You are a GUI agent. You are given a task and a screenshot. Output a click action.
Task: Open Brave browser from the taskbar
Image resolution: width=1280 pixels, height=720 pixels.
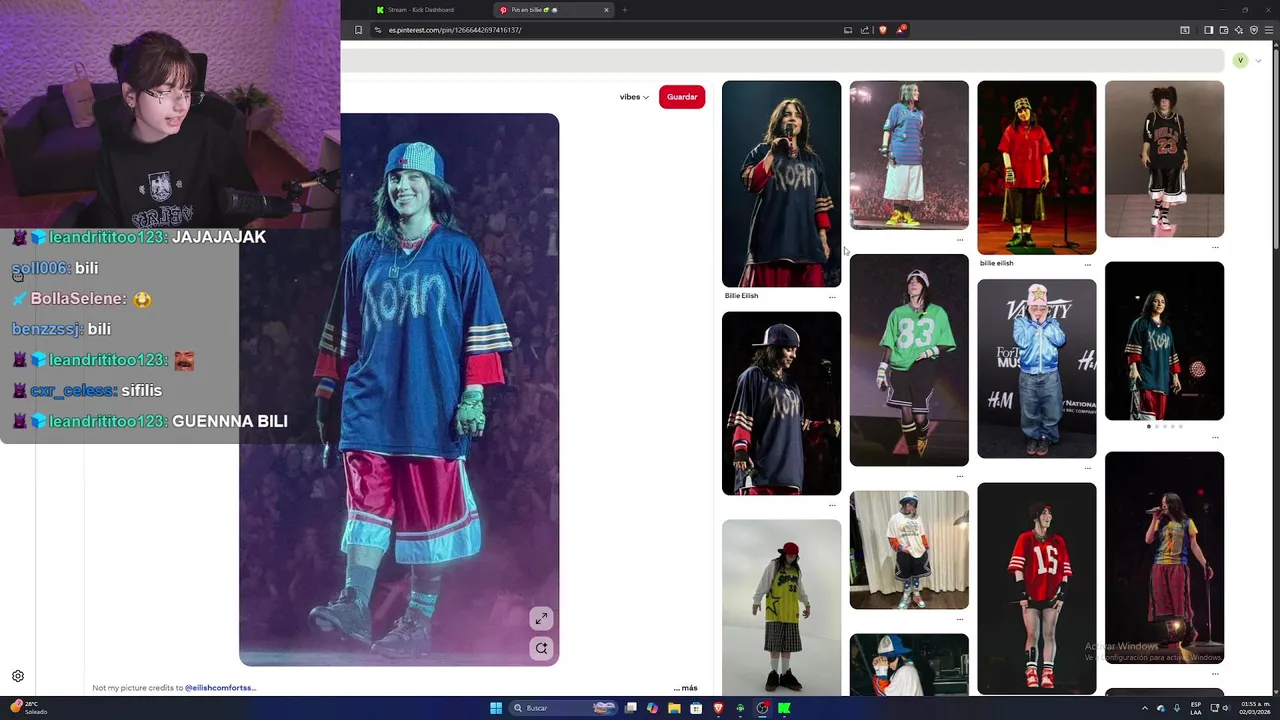point(718,708)
